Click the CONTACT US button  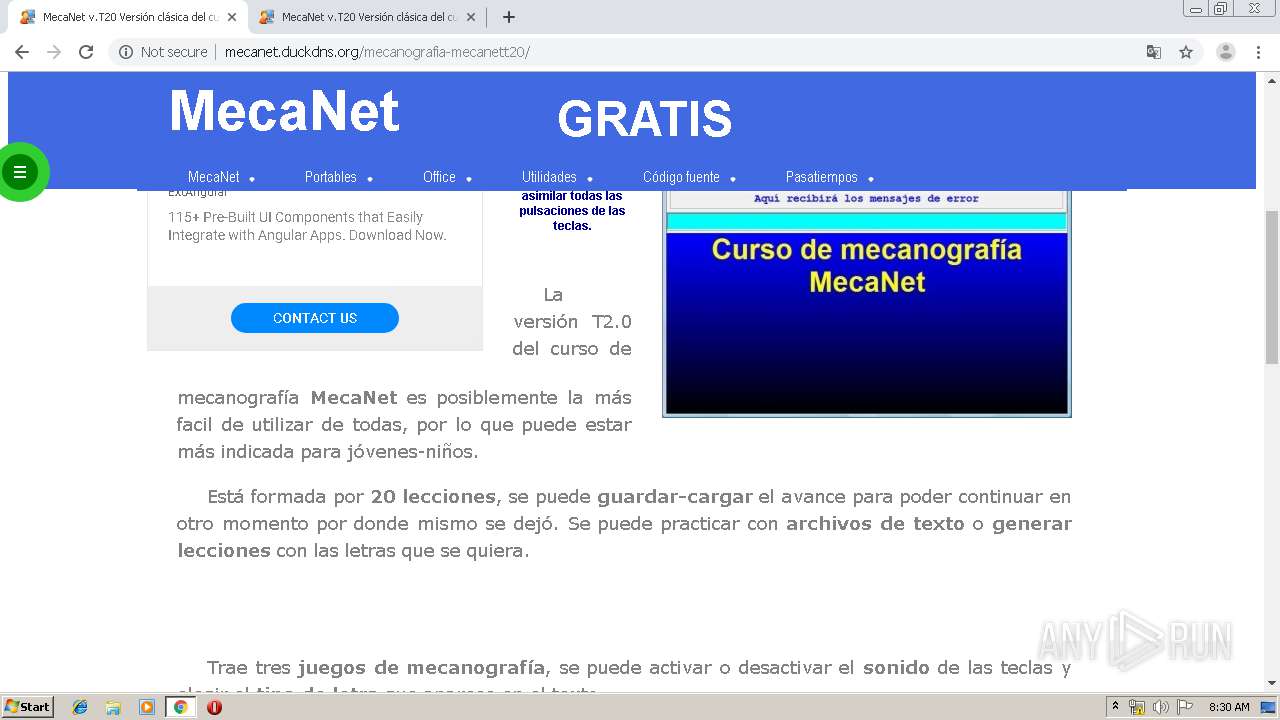tap(315, 318)
